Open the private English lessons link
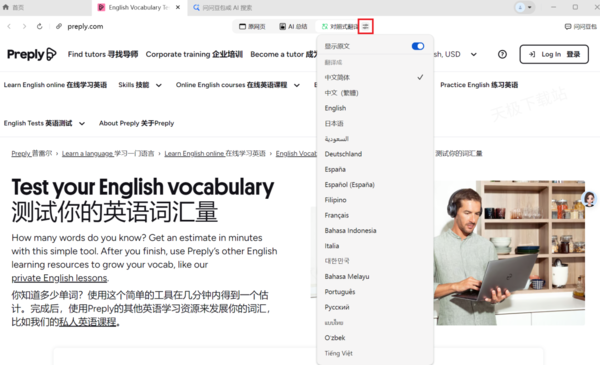 tap(59, 278)
